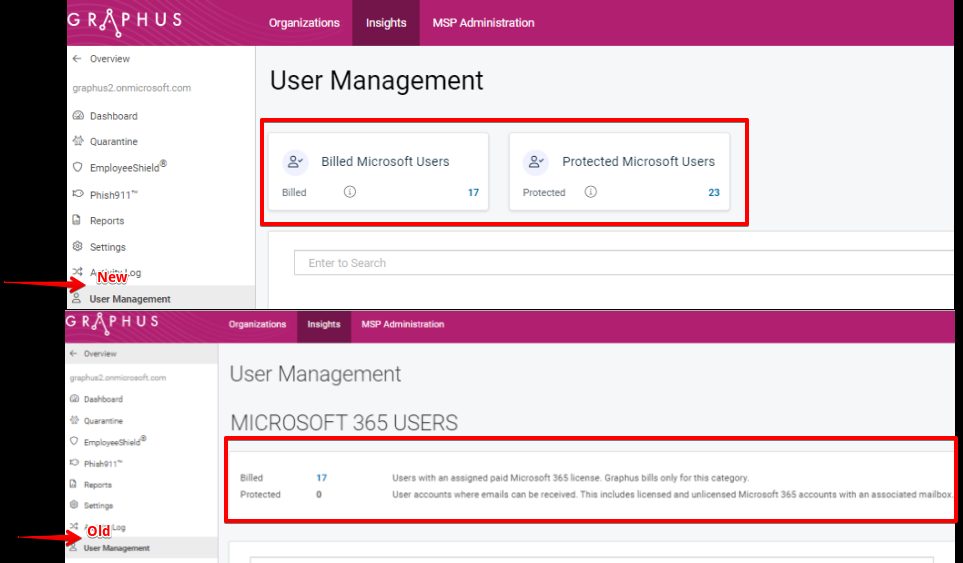Click the Billed Microsoft Users card title
Screen dimensions: 963x563
(385, 161)
